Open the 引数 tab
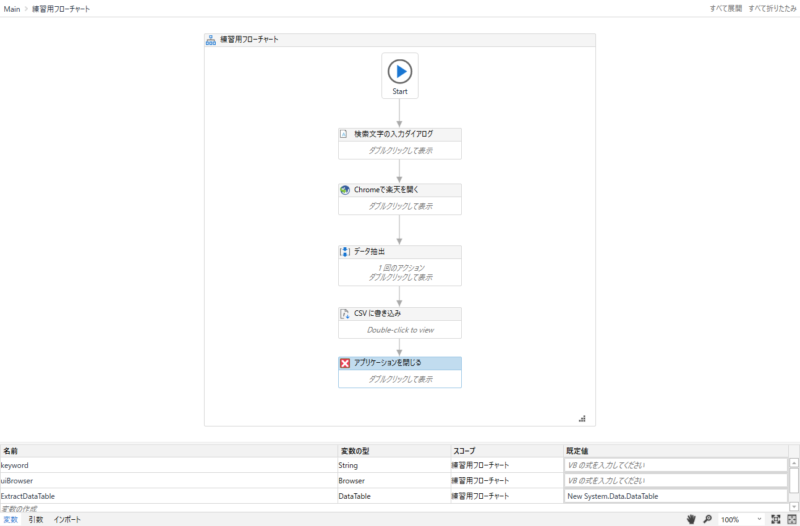The width and height of the screenshot is (800, 526). pos(35,520)
